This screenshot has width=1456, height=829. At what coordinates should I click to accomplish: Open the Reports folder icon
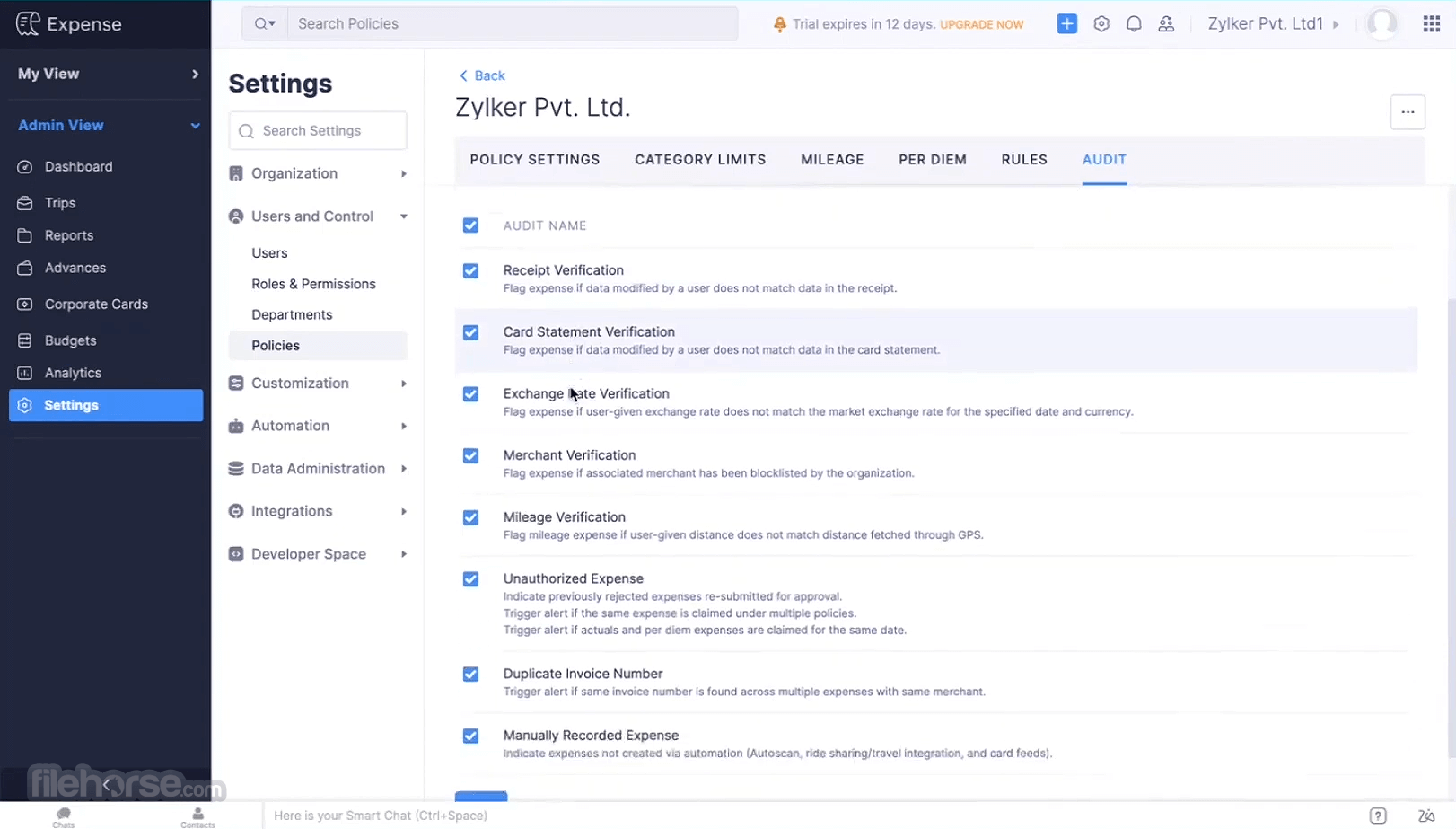click(x=25, y=235)
